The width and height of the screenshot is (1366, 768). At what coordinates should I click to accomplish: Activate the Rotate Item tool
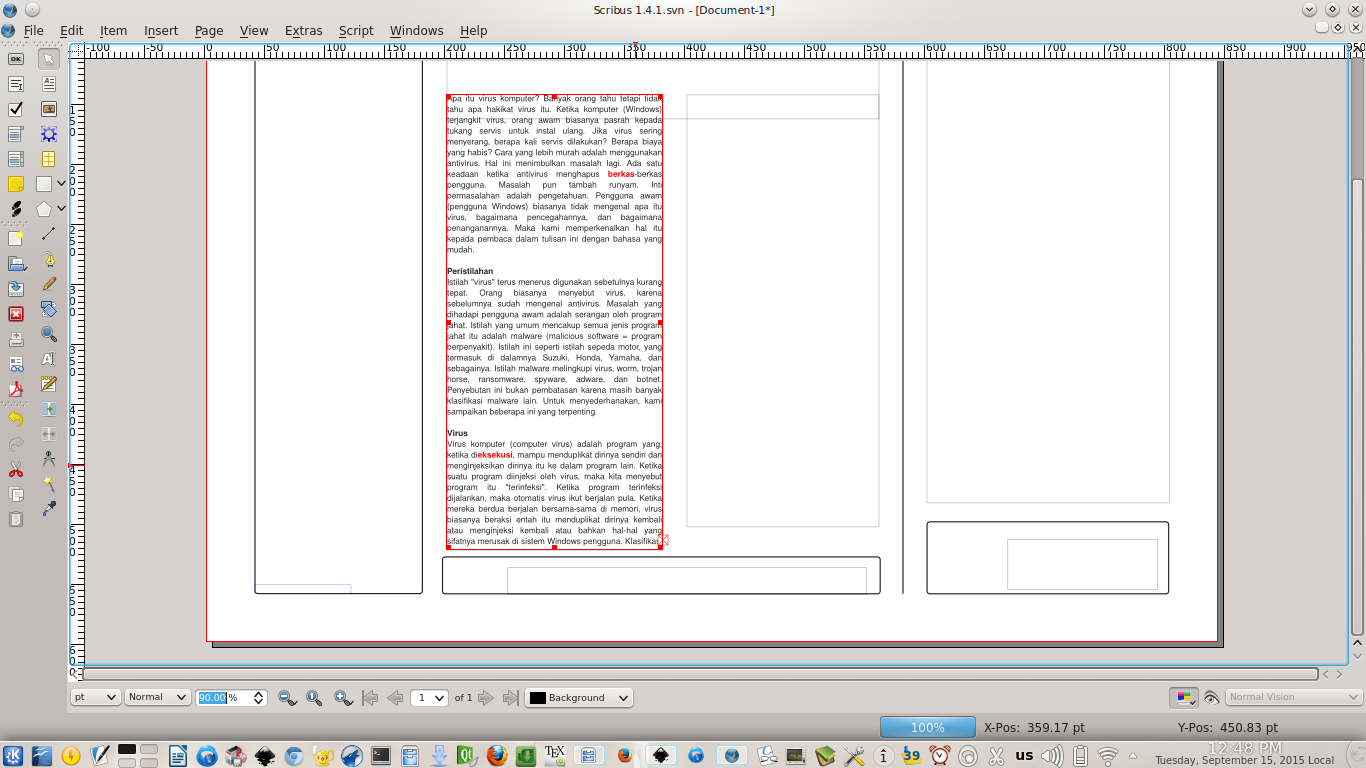point(47,312)
